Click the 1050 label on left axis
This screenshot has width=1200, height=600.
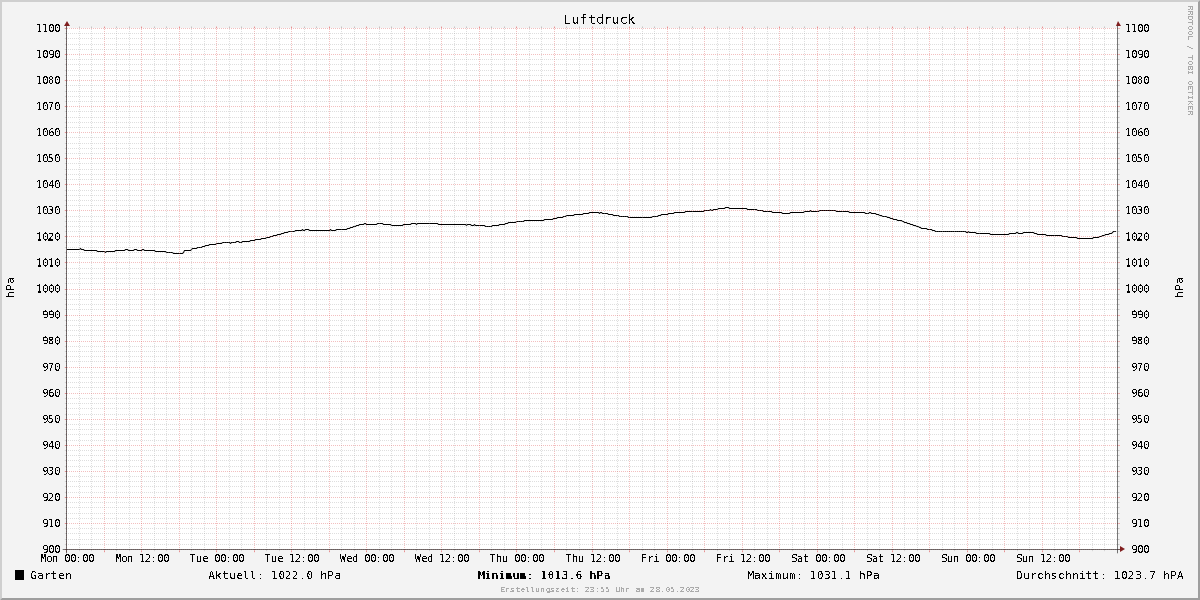coord(49,158)
